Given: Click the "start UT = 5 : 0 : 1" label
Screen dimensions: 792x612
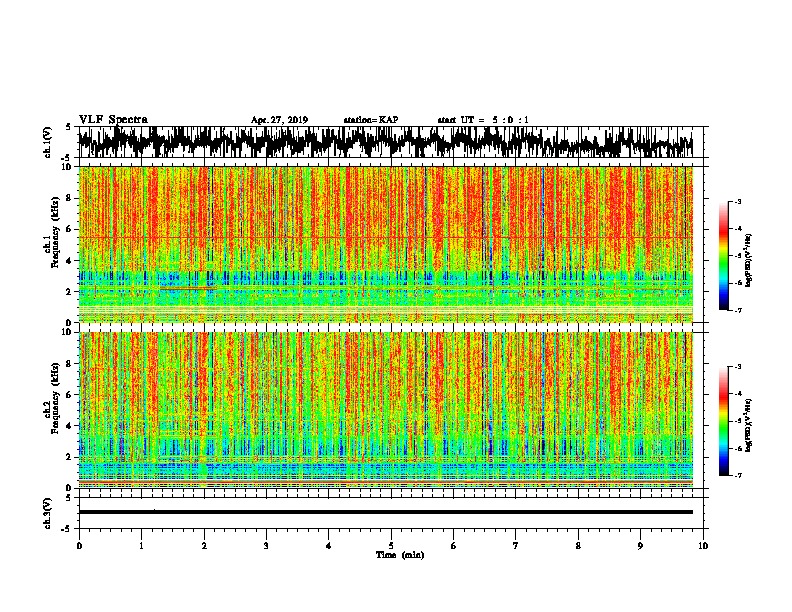Looking at the screenshot, I should tap(483, 120).
